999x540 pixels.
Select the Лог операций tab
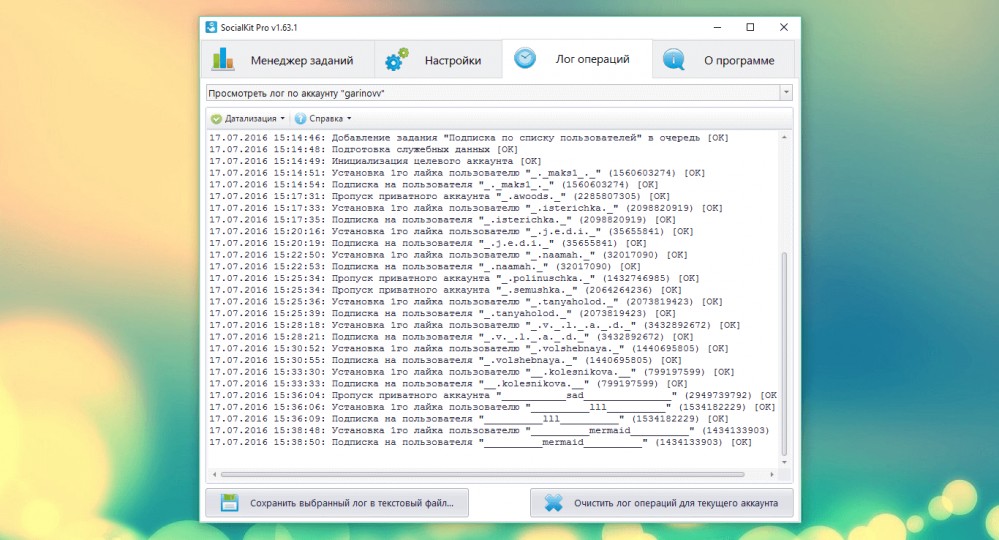pos(577,59)
